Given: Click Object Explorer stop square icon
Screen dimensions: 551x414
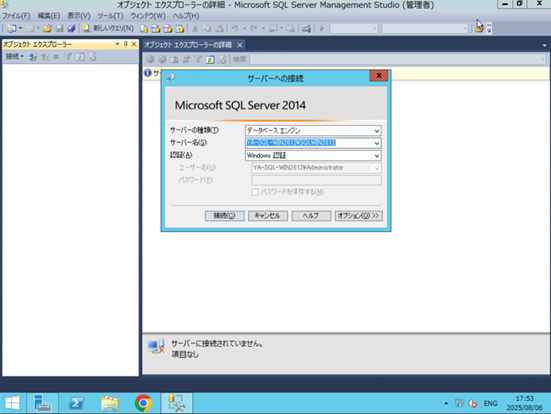Looking at the screenshot, I should pyautogui.click(x=56, y=57).
